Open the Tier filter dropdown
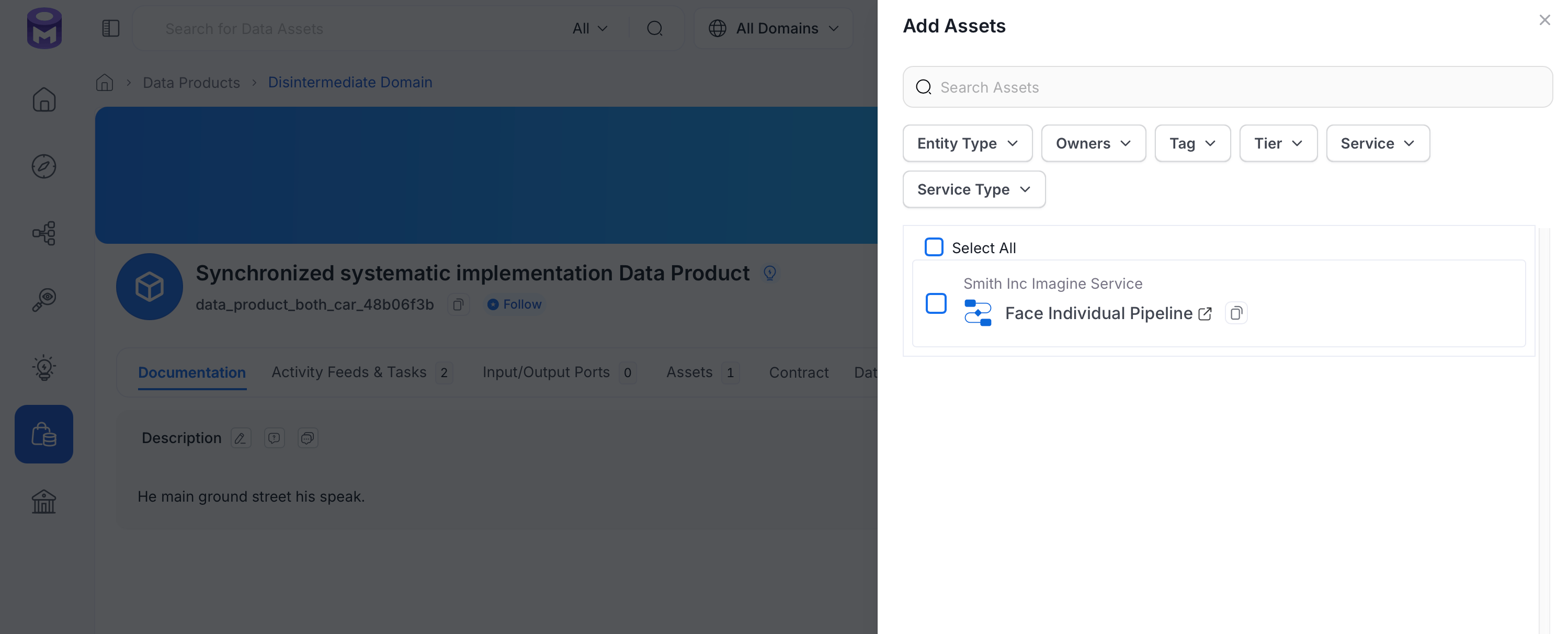The image size is (1568, 634). (1278, 143)
